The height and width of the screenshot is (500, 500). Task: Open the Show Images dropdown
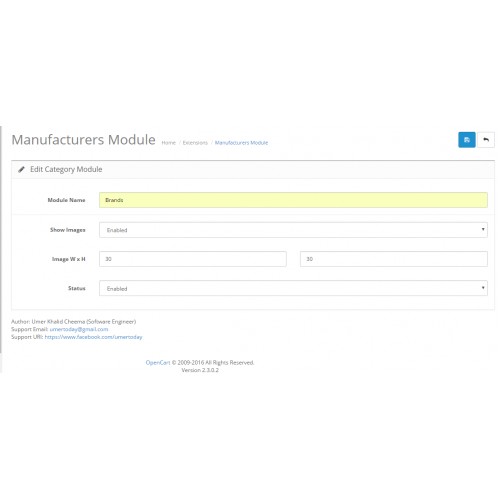coord(293,230)
